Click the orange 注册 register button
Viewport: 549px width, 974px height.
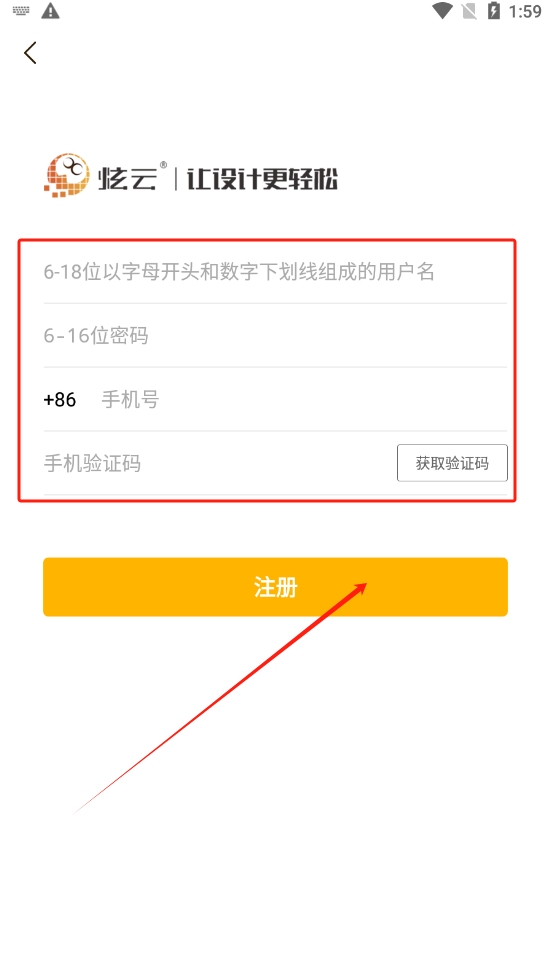coord(275,587)
